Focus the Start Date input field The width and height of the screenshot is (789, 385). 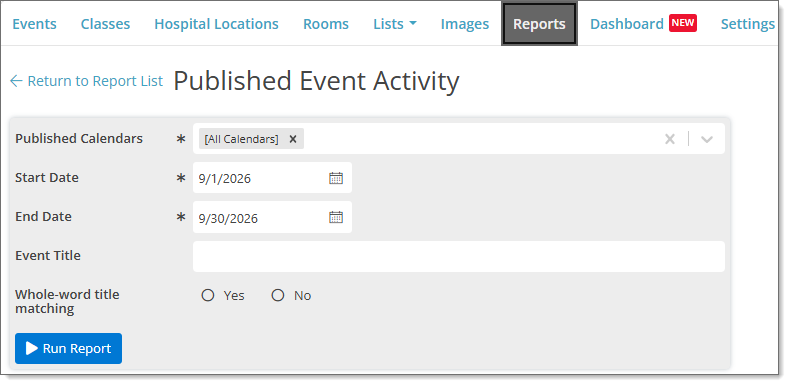coord(272,178)
